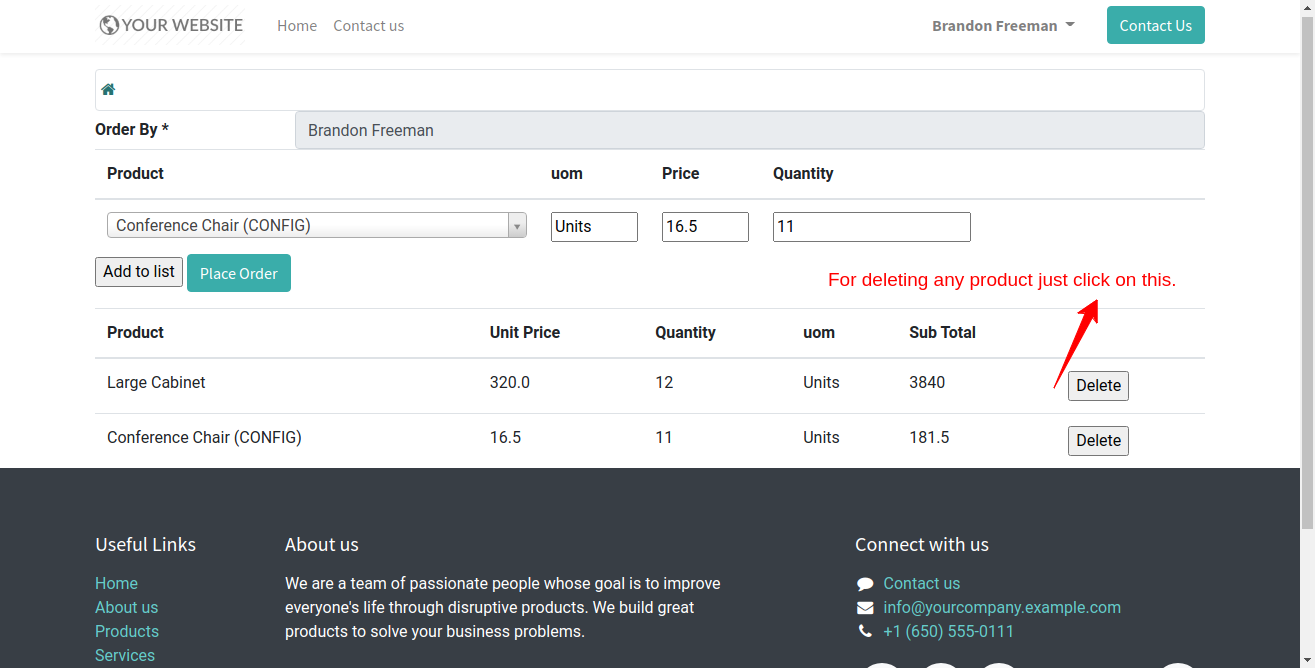Click the home breadcrumb icon
This screenshot has height=668, width=1315.
tap(108, 90)
